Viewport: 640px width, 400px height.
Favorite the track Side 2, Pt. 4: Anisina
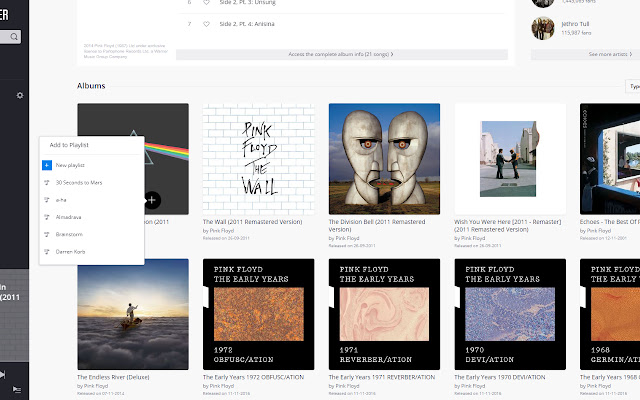click(207, 24)
